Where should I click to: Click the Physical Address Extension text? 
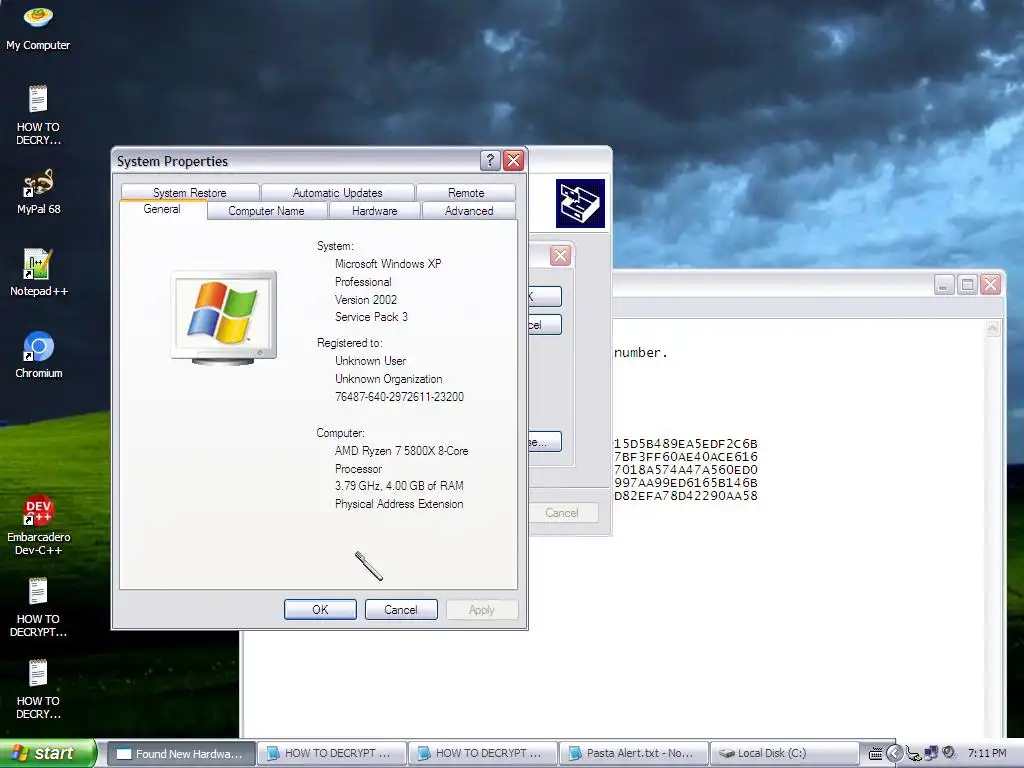pyautogui.click(x=399, y=504)
